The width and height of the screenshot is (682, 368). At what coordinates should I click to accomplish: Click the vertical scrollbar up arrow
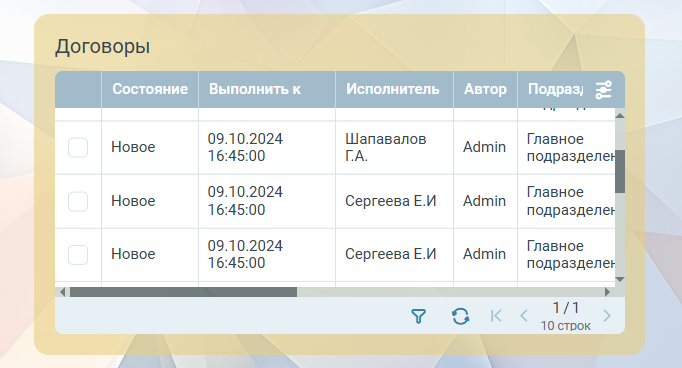click(x=620, y=115)
